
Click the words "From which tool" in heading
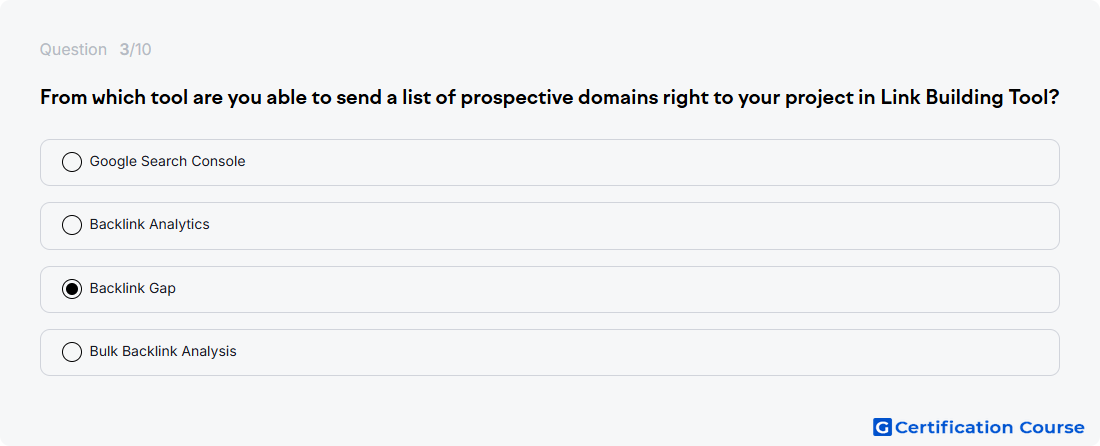[x=93, y=98]
